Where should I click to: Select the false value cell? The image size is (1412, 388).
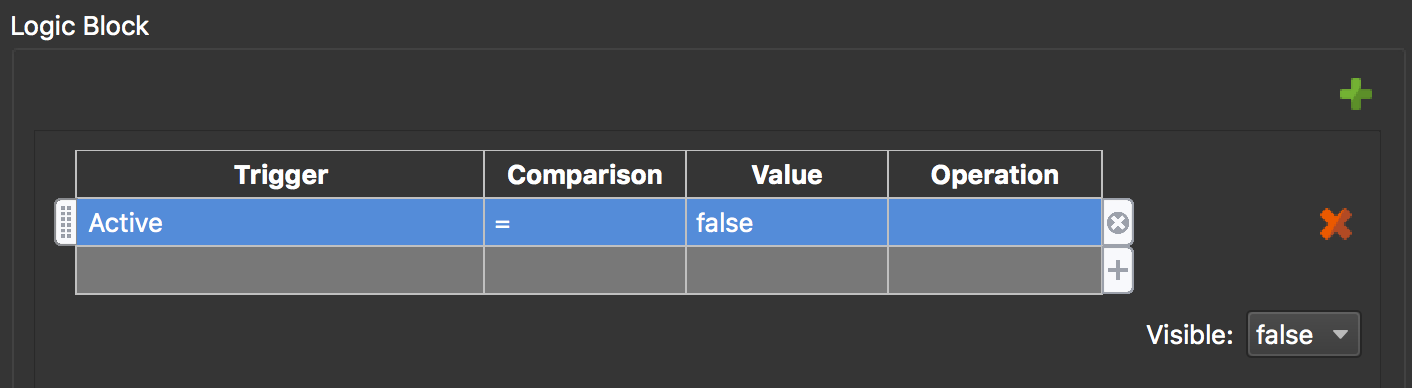pyautogui.click(x=787, y=222)
